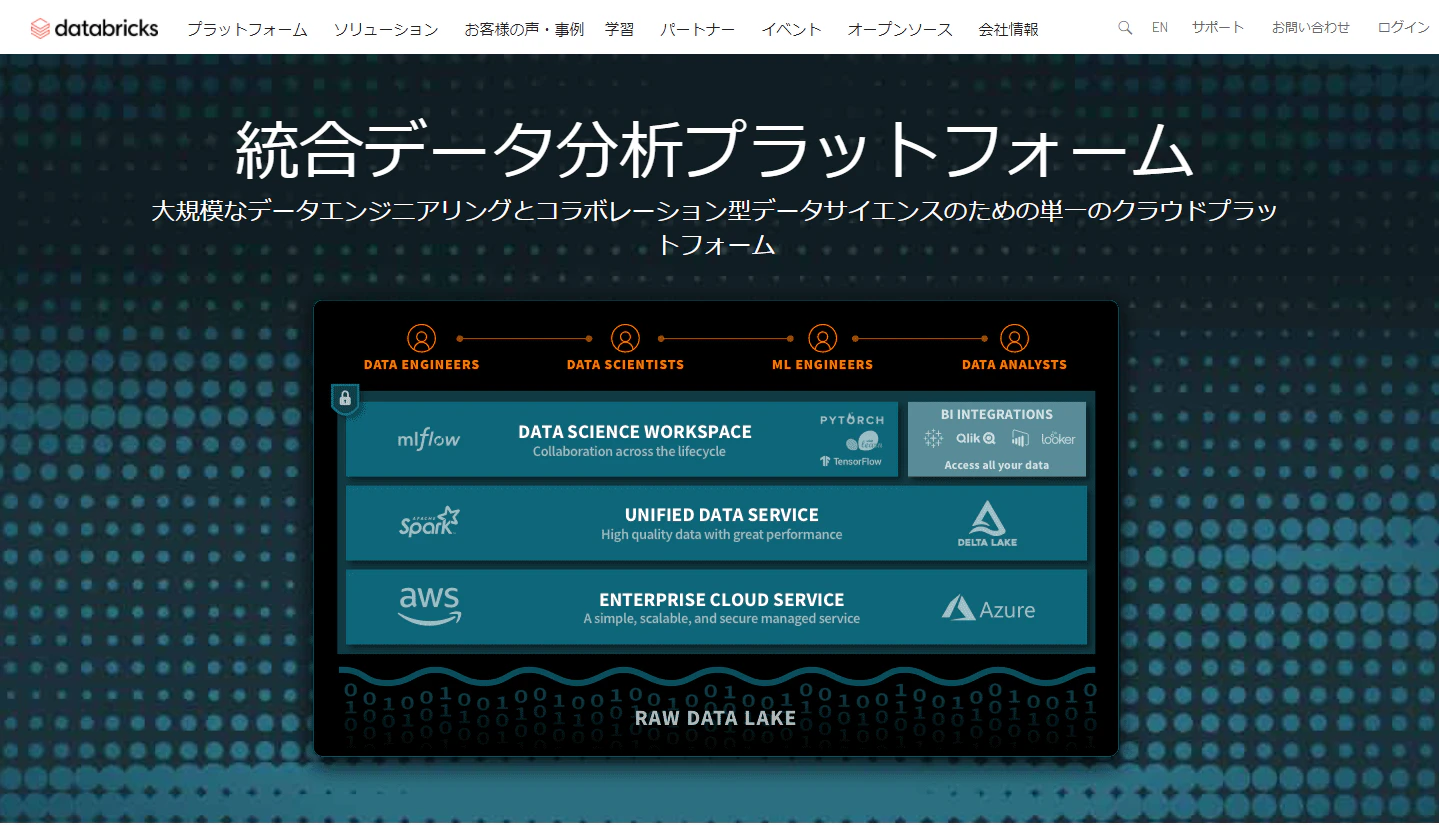This screenshot has height=825, width=1439.
Task: Click the Power BI bar-chart icon
Action: (x=1020, y=438)
